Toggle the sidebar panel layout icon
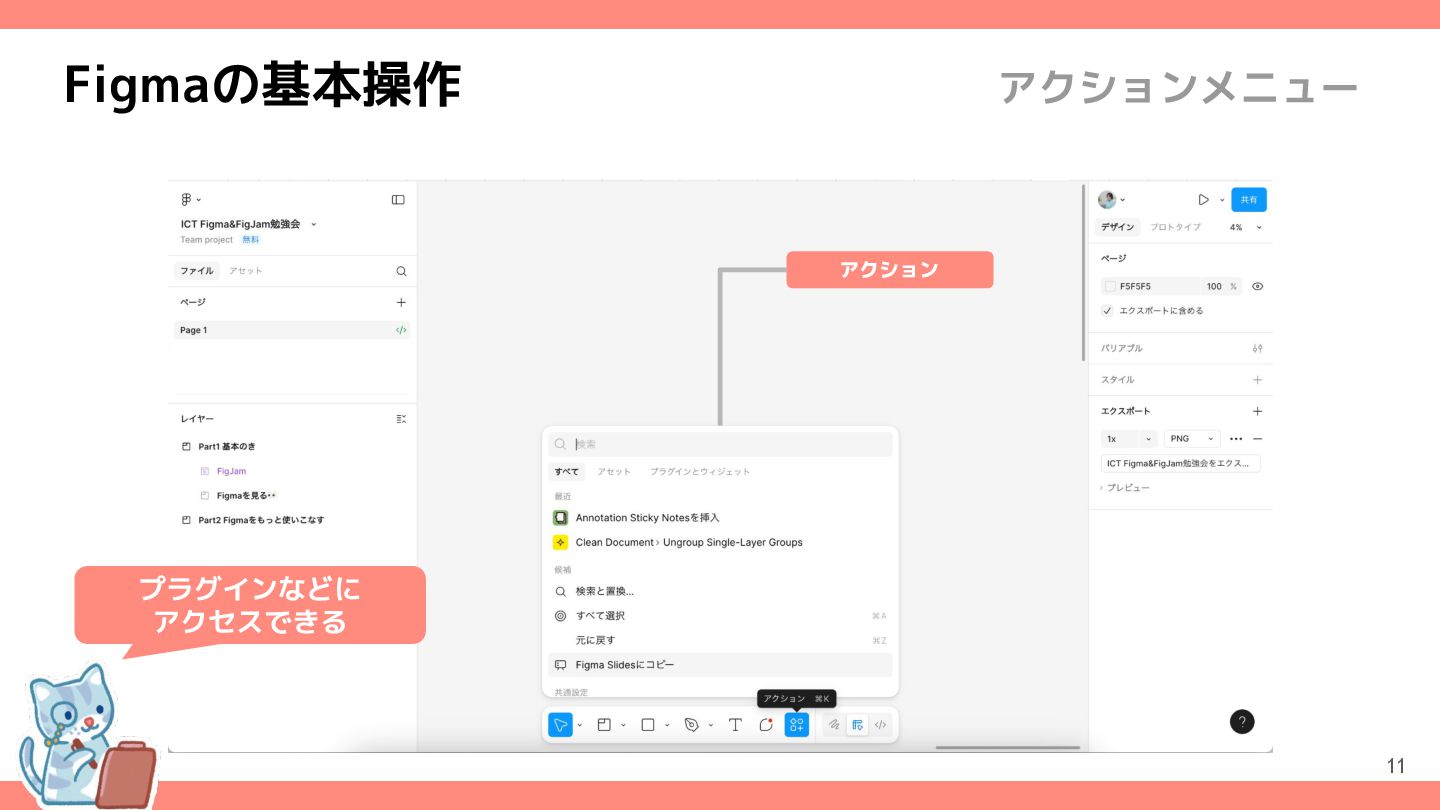This screenshot has width=1440, height=810. pos(398,200)
